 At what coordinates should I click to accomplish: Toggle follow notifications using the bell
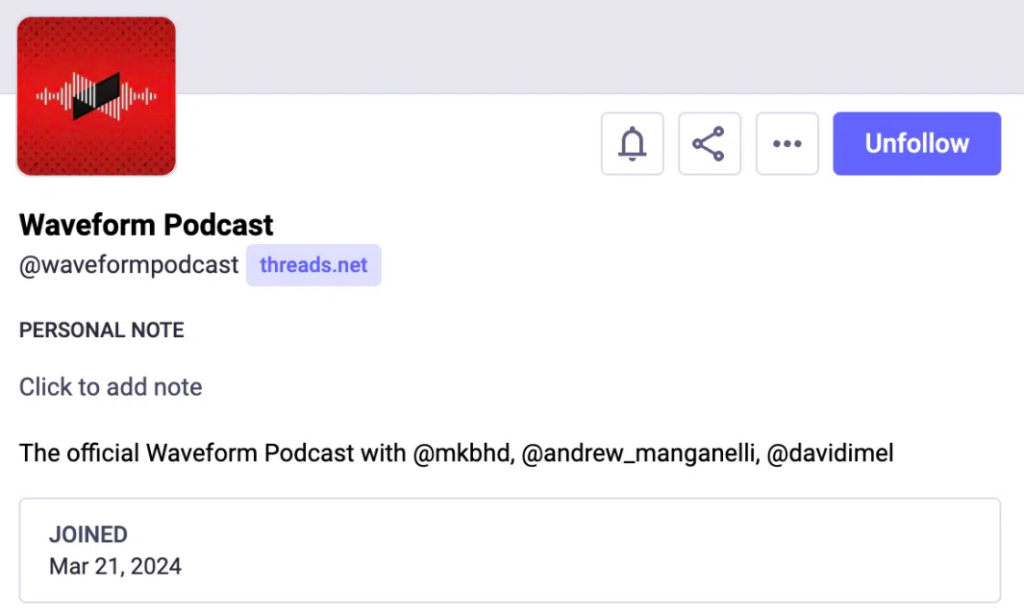pyautogui.click(x=632, y=143)
